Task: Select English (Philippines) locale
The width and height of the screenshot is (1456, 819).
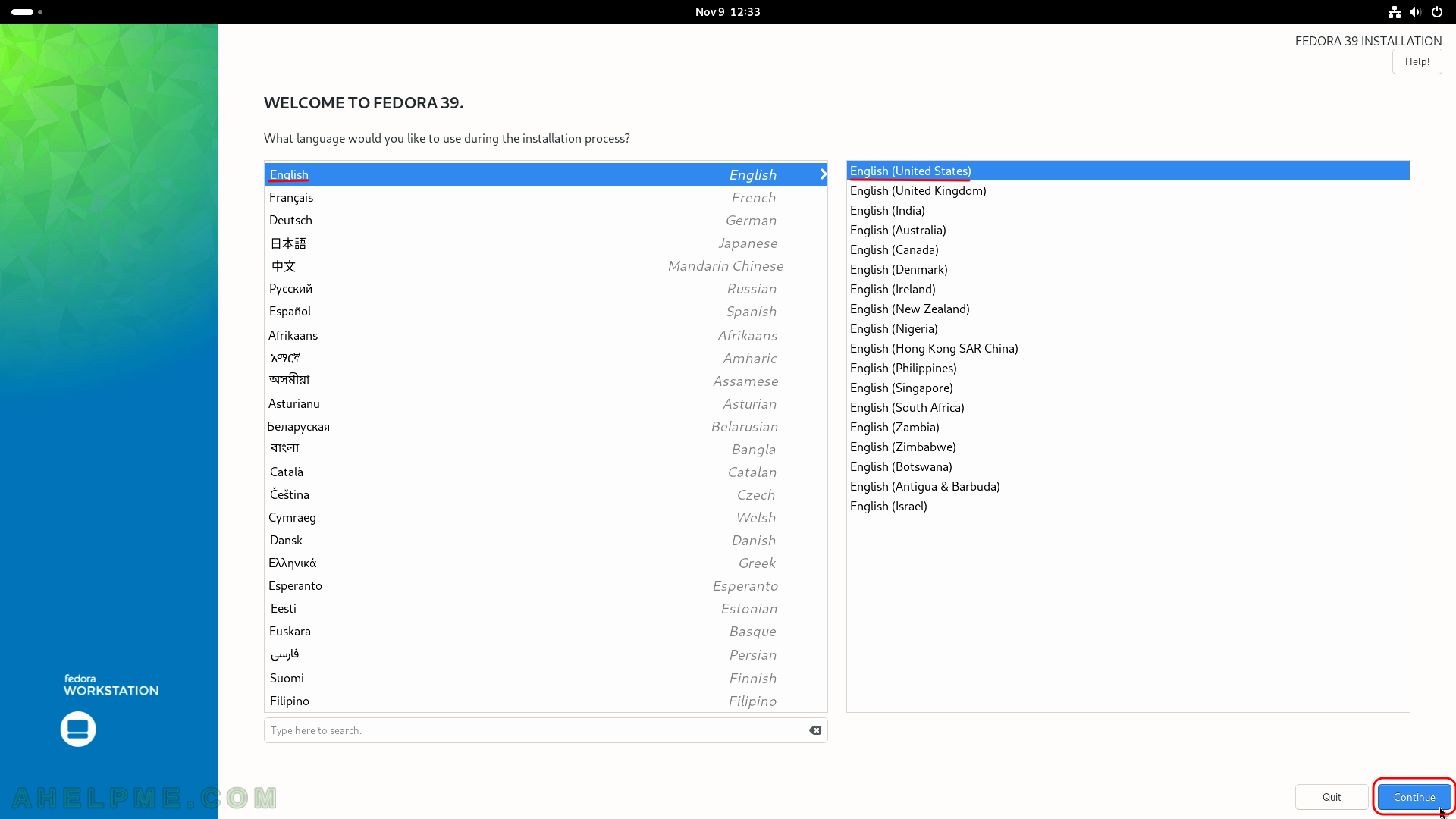Action: [x=1128, y=368]
